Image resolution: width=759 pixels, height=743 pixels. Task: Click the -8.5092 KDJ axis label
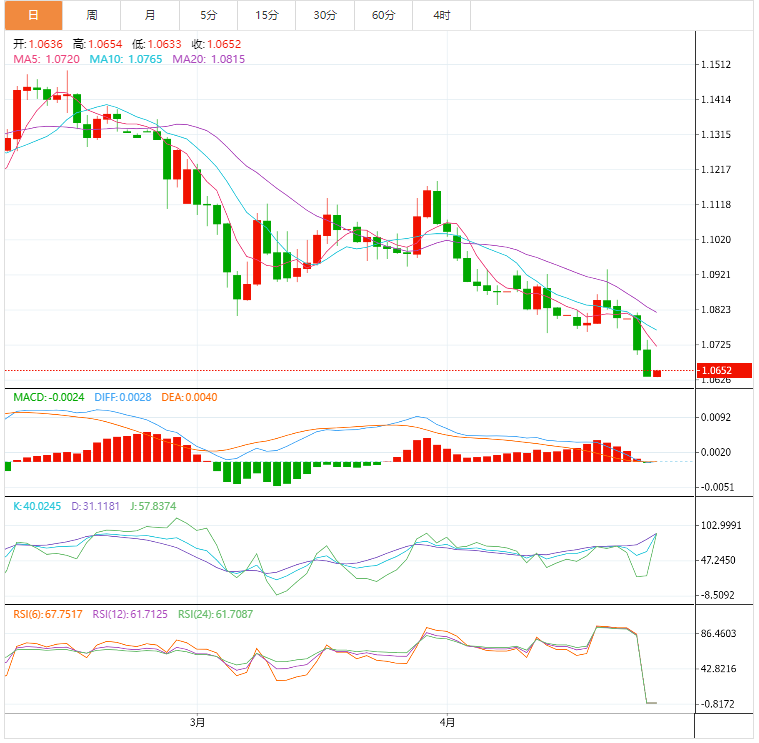[x=718, y=595]
